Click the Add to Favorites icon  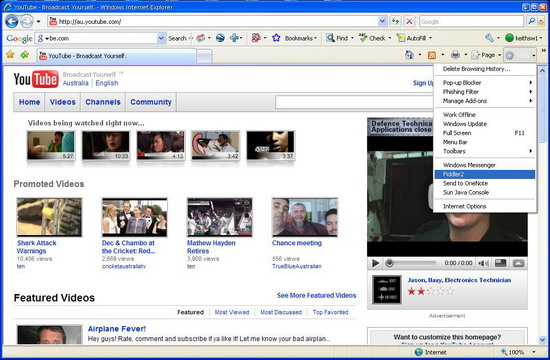pyautogui.click(x=24, y=55)
